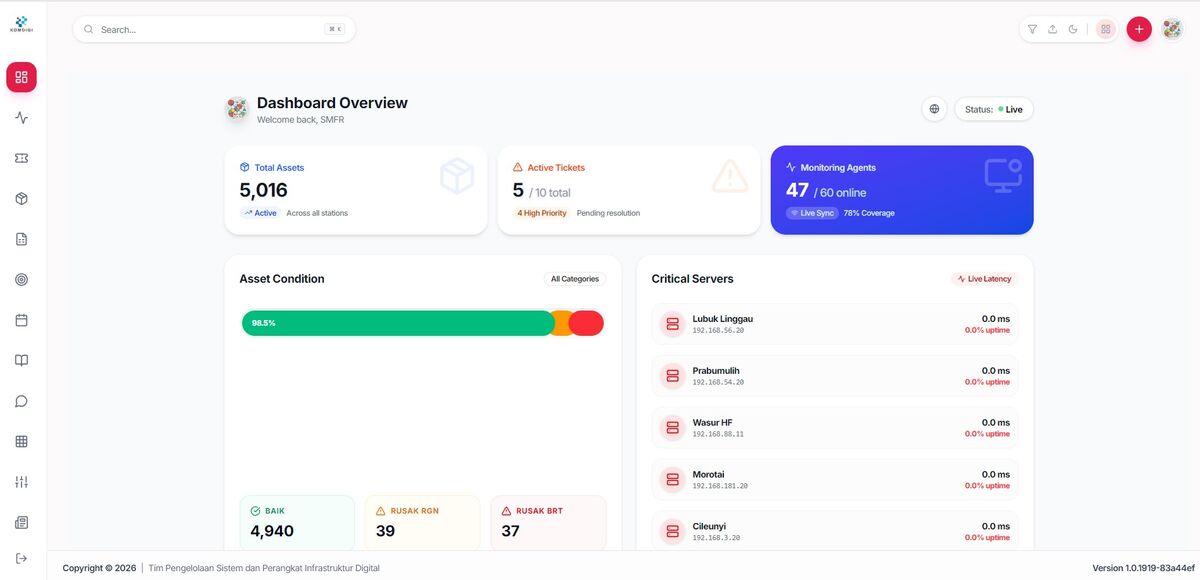Viewport: 1200px width, 580px height.
Task: Click the IP address 192.168.56.20
Action: (x=718, y=330)
